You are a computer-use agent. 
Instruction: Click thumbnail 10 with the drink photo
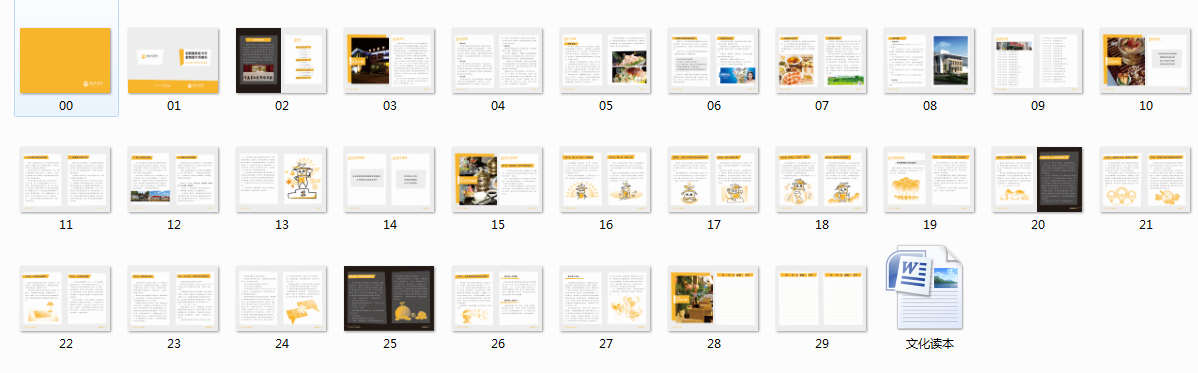[x=1146, y=60]
